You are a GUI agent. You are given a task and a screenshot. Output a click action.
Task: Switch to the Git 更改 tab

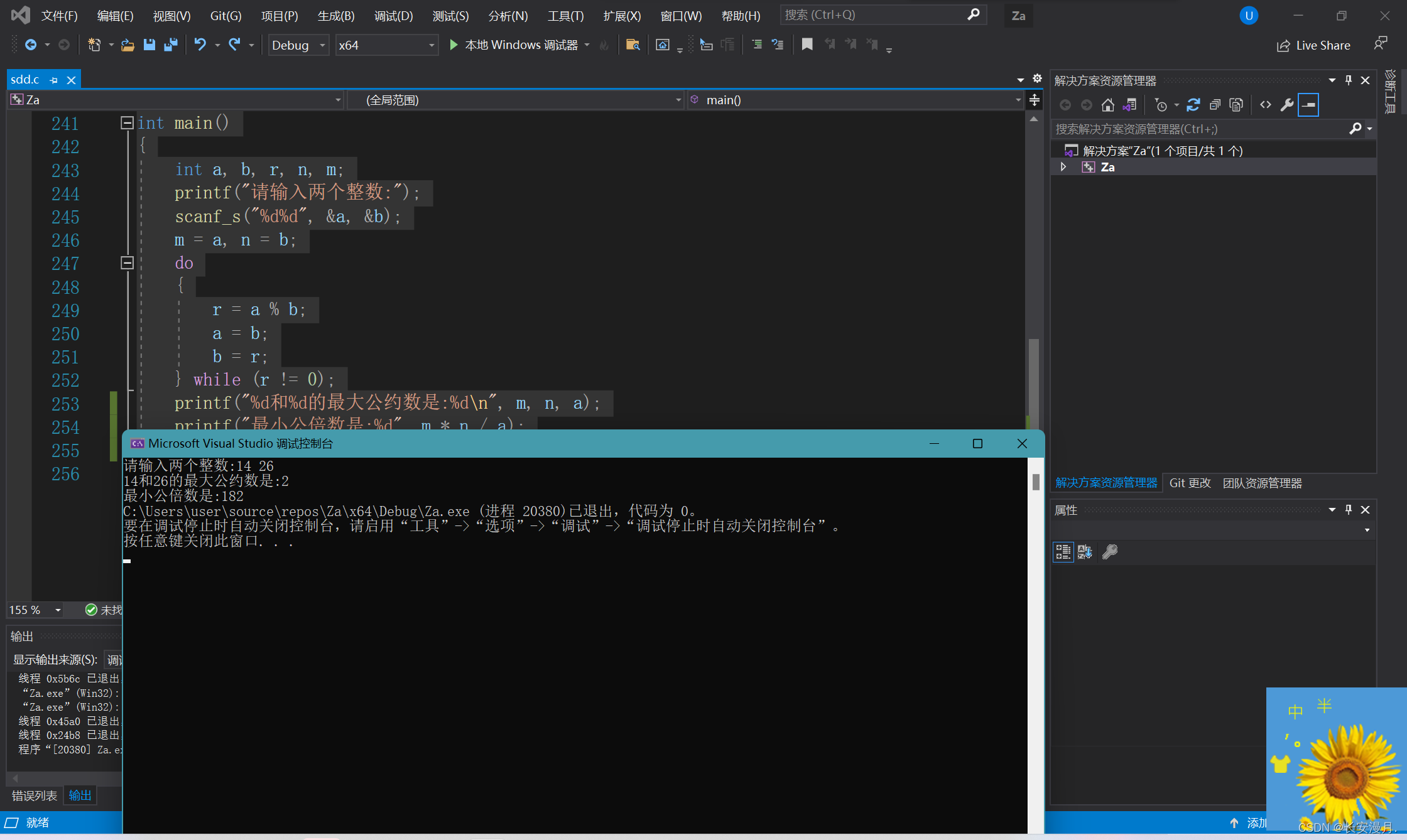pyautogui.click(x=1190, y=483)
